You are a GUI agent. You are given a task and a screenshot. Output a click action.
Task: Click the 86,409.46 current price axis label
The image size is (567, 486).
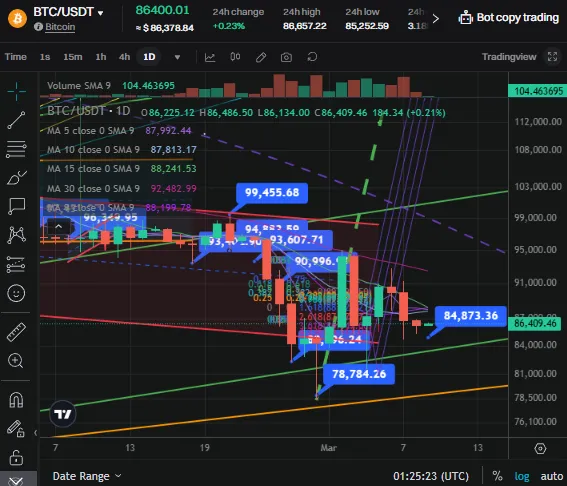[535, 323]
